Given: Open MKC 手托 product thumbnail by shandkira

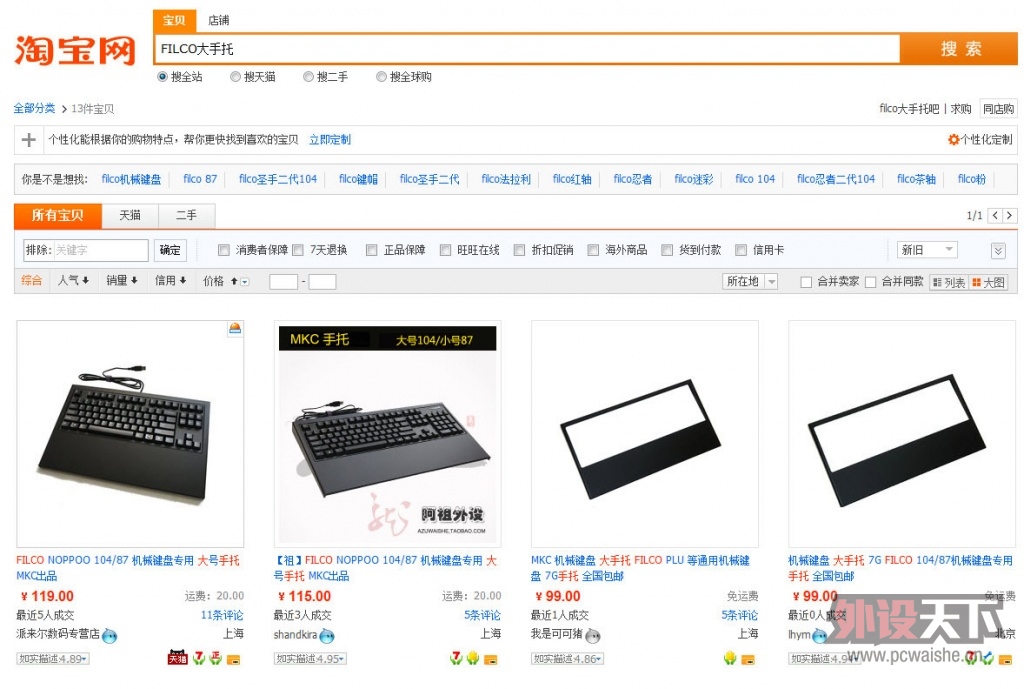Looking at the screenshot, I should (387, 434).
